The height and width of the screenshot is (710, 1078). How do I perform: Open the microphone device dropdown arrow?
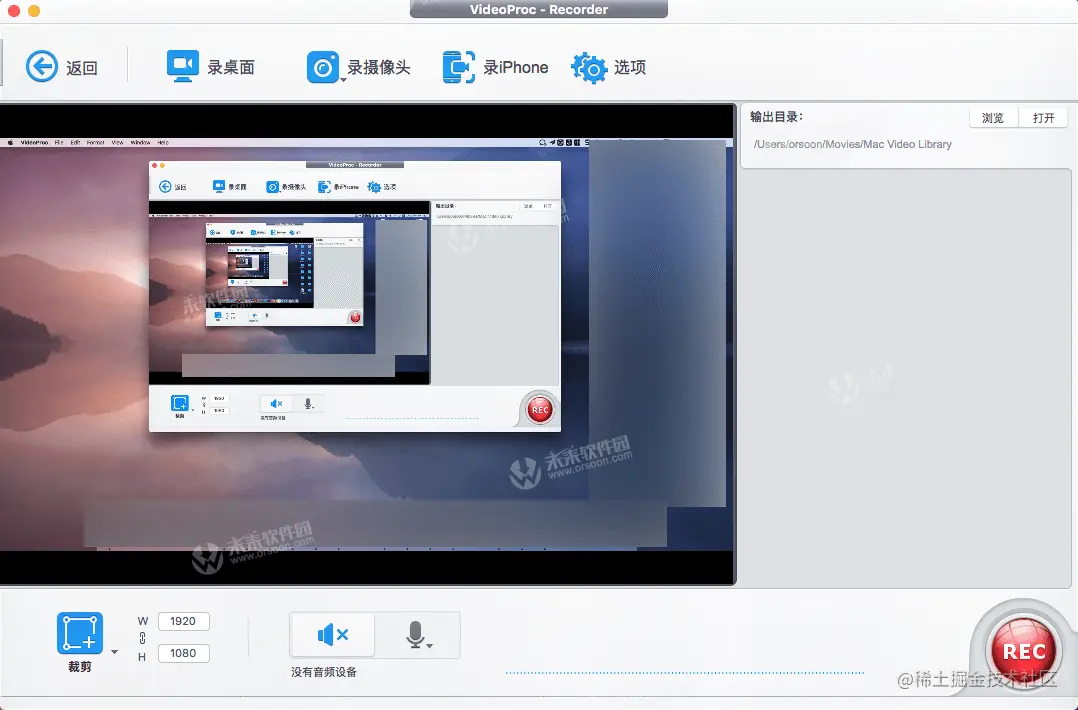point(429,646)
